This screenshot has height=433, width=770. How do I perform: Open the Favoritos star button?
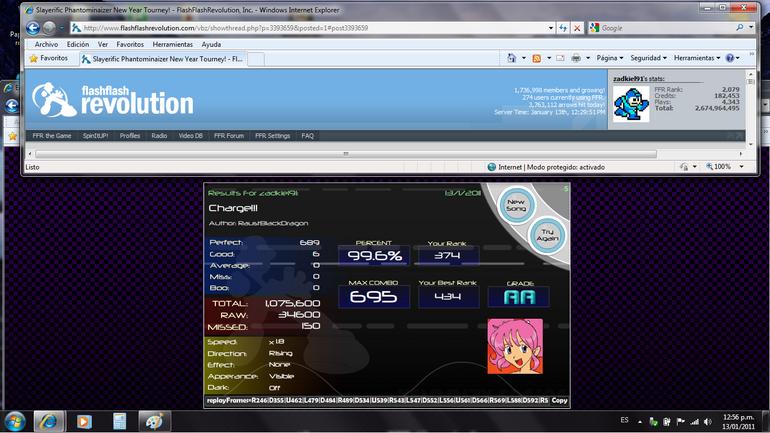(48, 58)
